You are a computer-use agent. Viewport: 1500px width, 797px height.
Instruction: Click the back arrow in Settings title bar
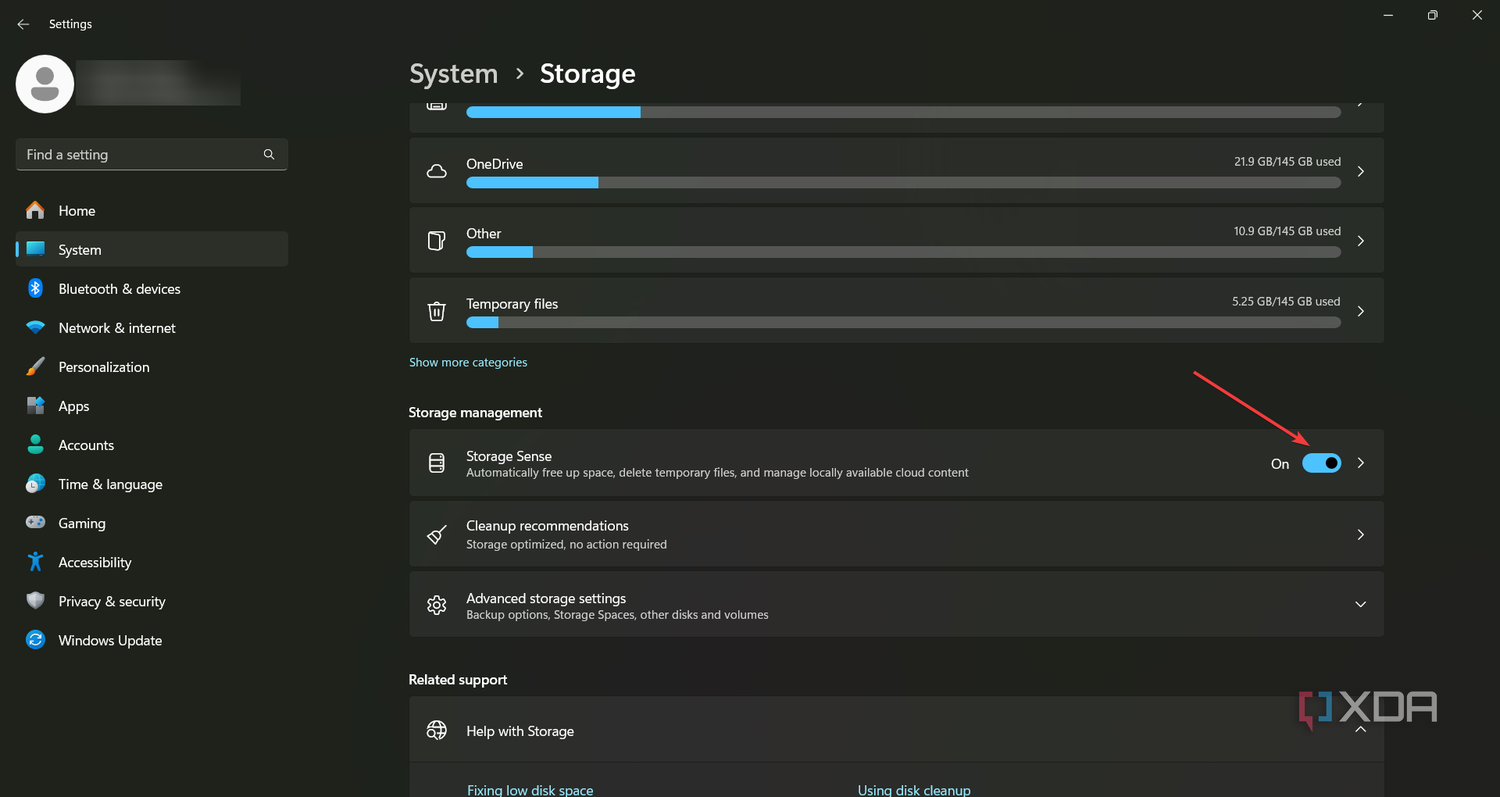point(23,24)
